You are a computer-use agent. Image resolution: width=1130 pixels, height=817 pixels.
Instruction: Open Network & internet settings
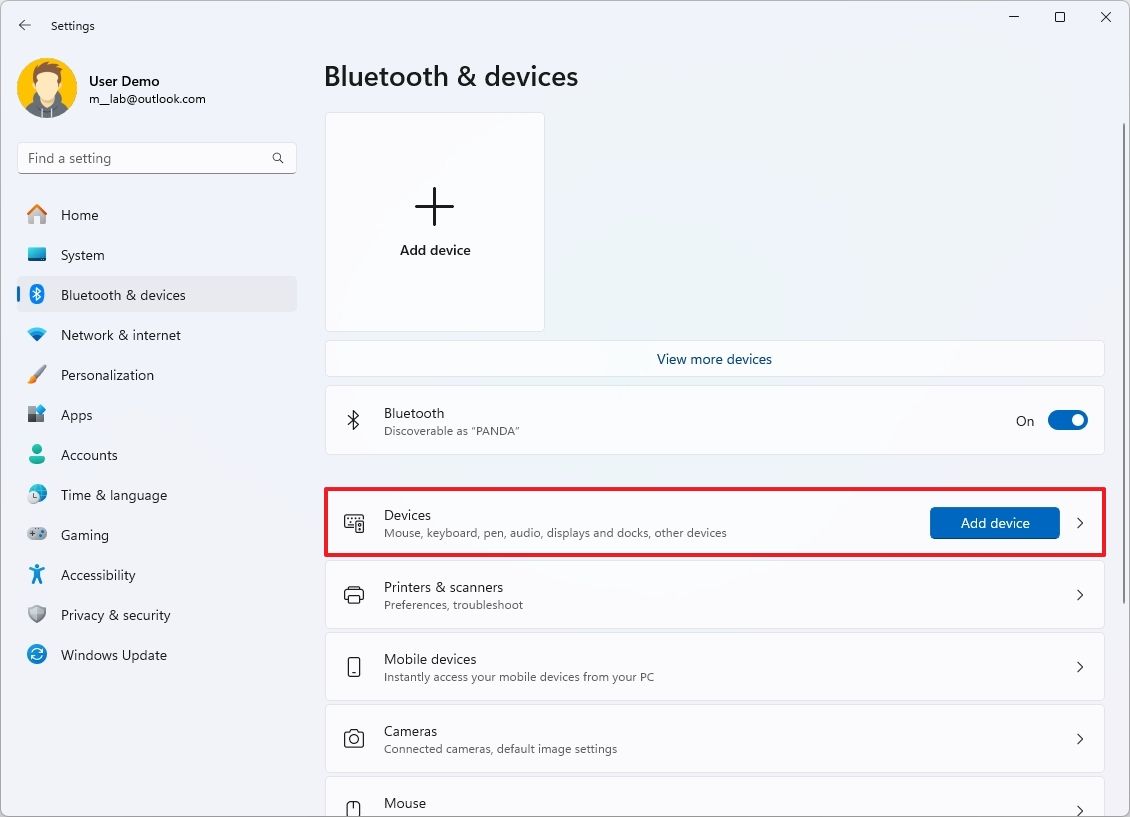tap(43, 335)
